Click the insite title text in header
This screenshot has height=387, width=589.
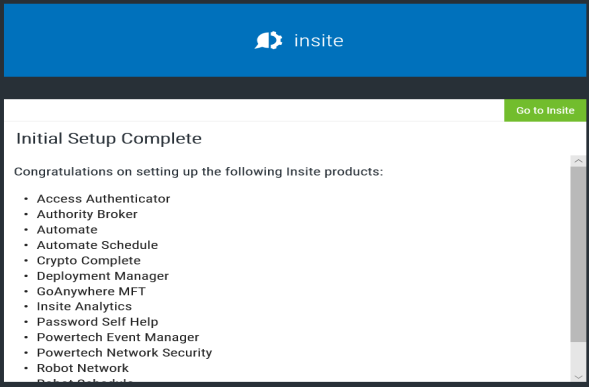coord(319,41)
